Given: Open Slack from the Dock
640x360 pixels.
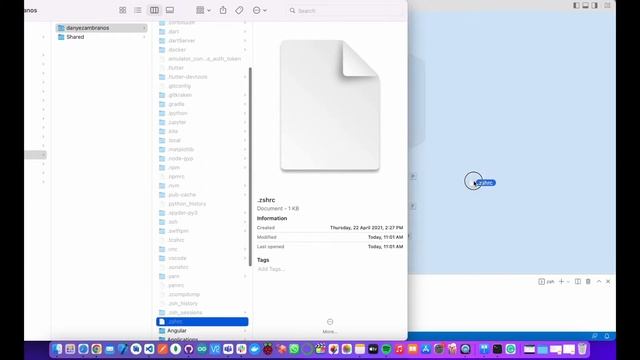Looking at the screenshot, I should pos(241,349).
